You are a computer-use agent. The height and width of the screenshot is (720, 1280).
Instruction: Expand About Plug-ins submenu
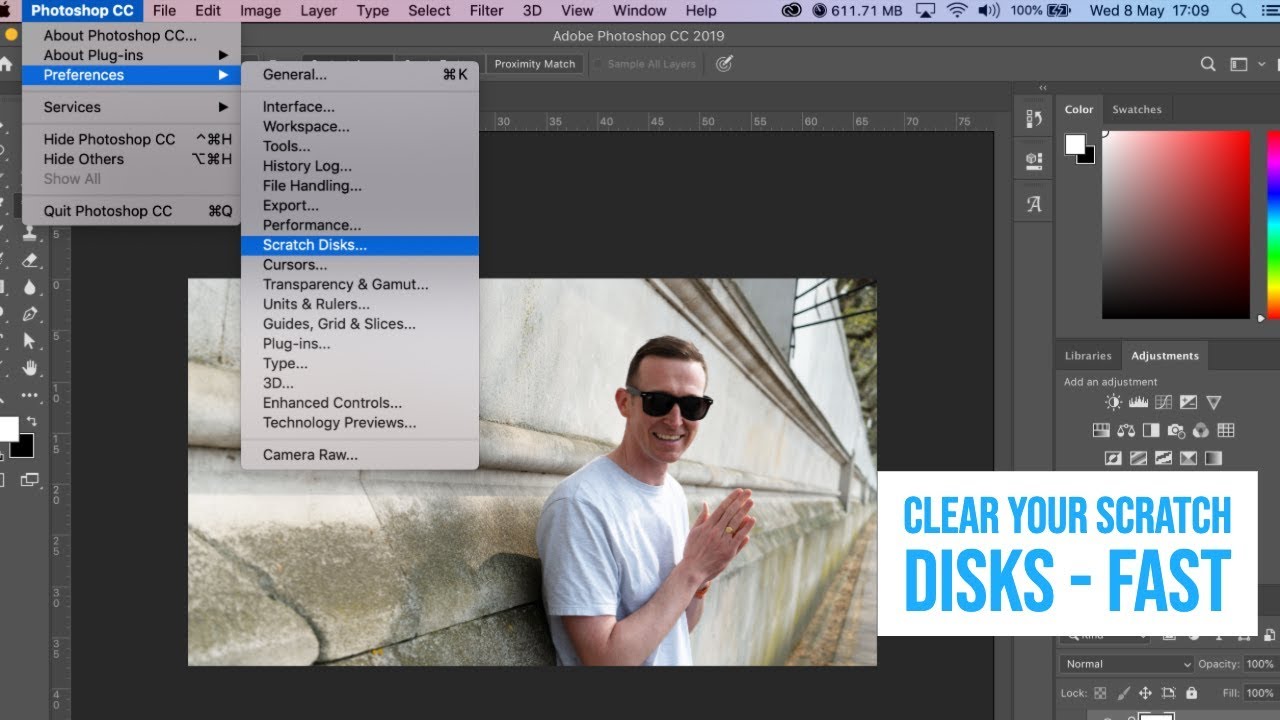[x=223, y=55]
